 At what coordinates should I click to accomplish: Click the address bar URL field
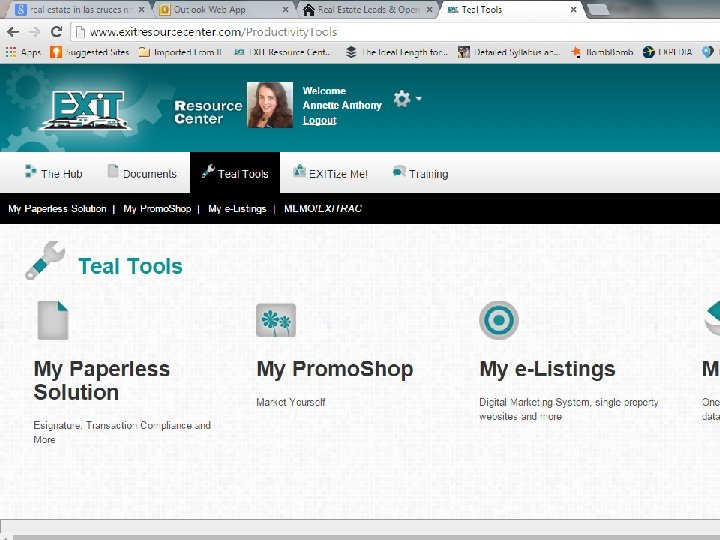[x=395, y=32]
